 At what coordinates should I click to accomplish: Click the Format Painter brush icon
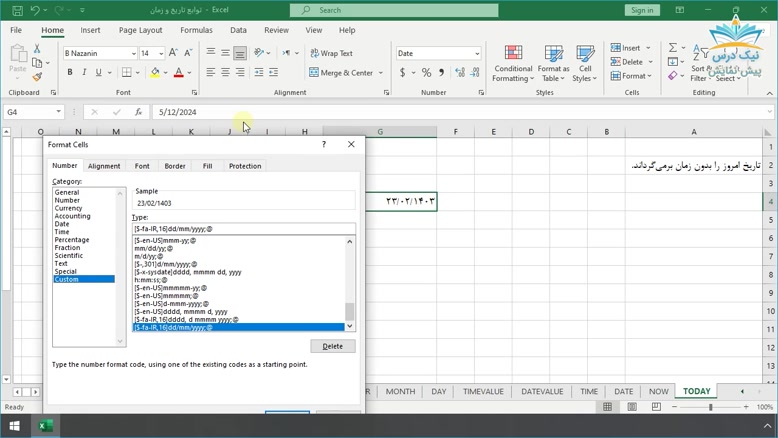point(37,77)
